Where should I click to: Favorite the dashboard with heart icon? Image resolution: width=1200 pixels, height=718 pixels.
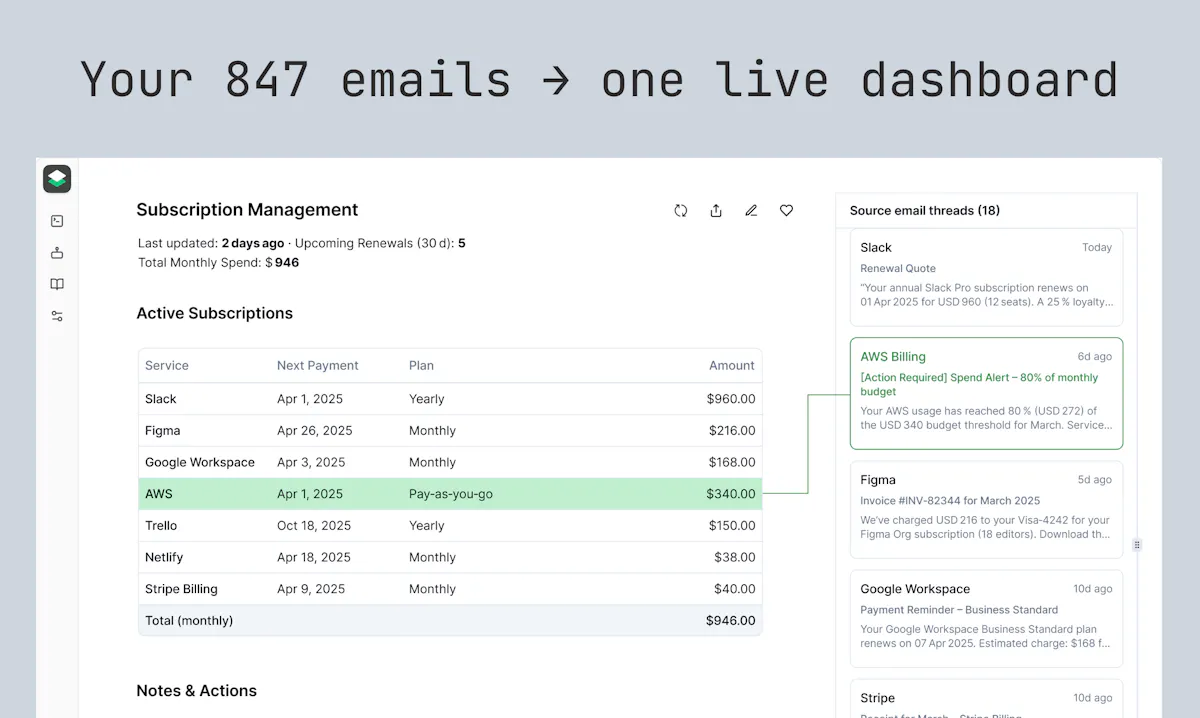point(786,210)
